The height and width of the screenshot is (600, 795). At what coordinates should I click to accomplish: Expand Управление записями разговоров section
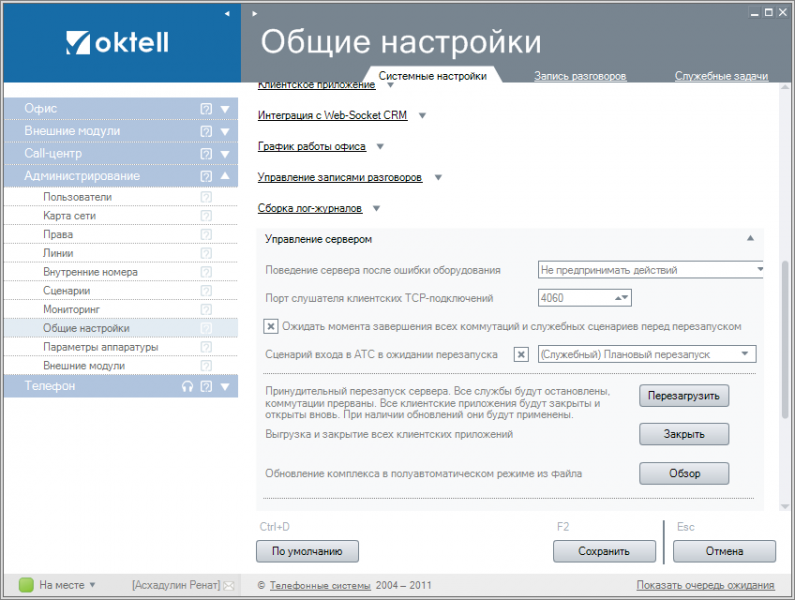coord(438,178)
